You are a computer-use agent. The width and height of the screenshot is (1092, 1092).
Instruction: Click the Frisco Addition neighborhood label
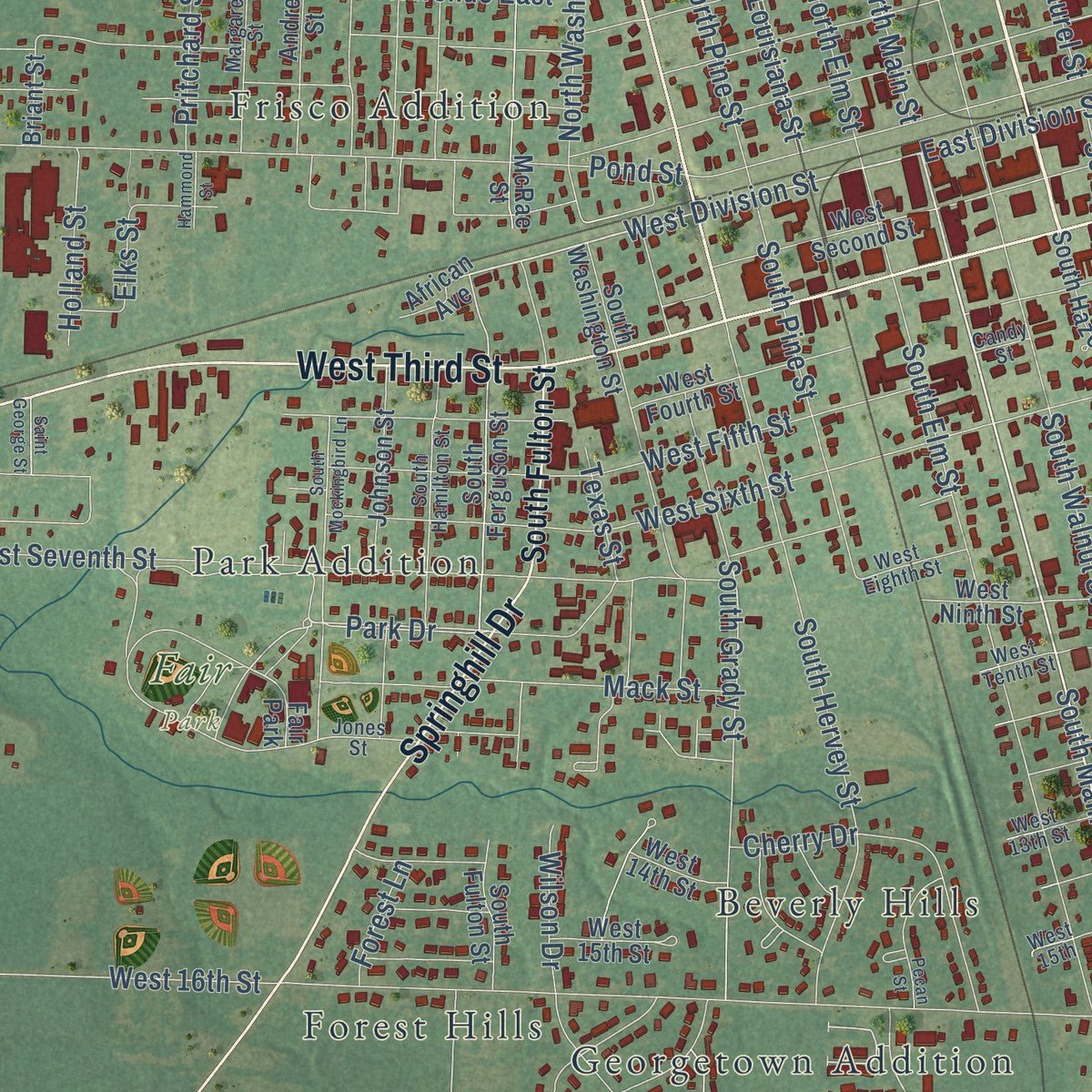[x=390, y=107]
